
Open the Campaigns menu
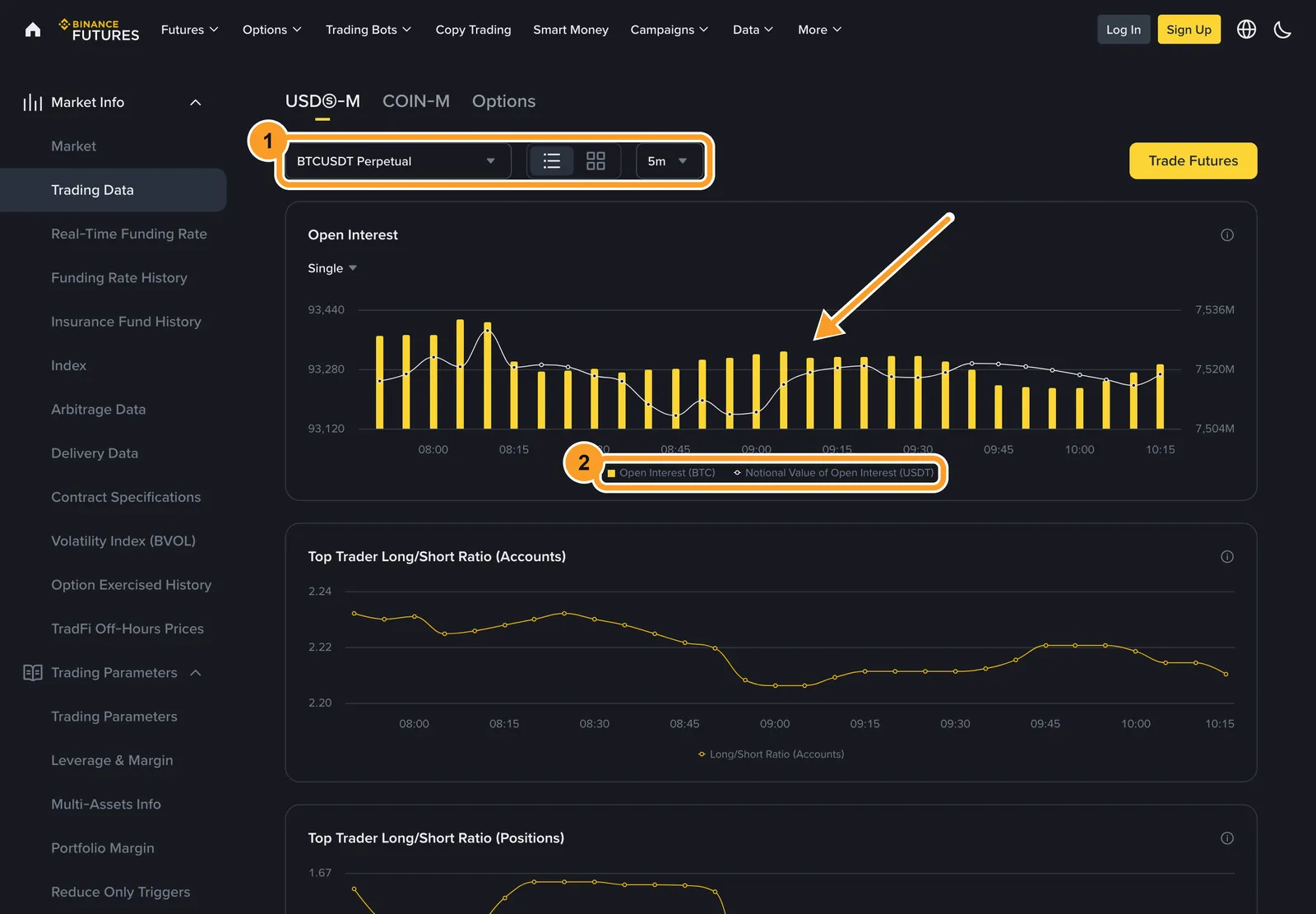click(670, 30)
